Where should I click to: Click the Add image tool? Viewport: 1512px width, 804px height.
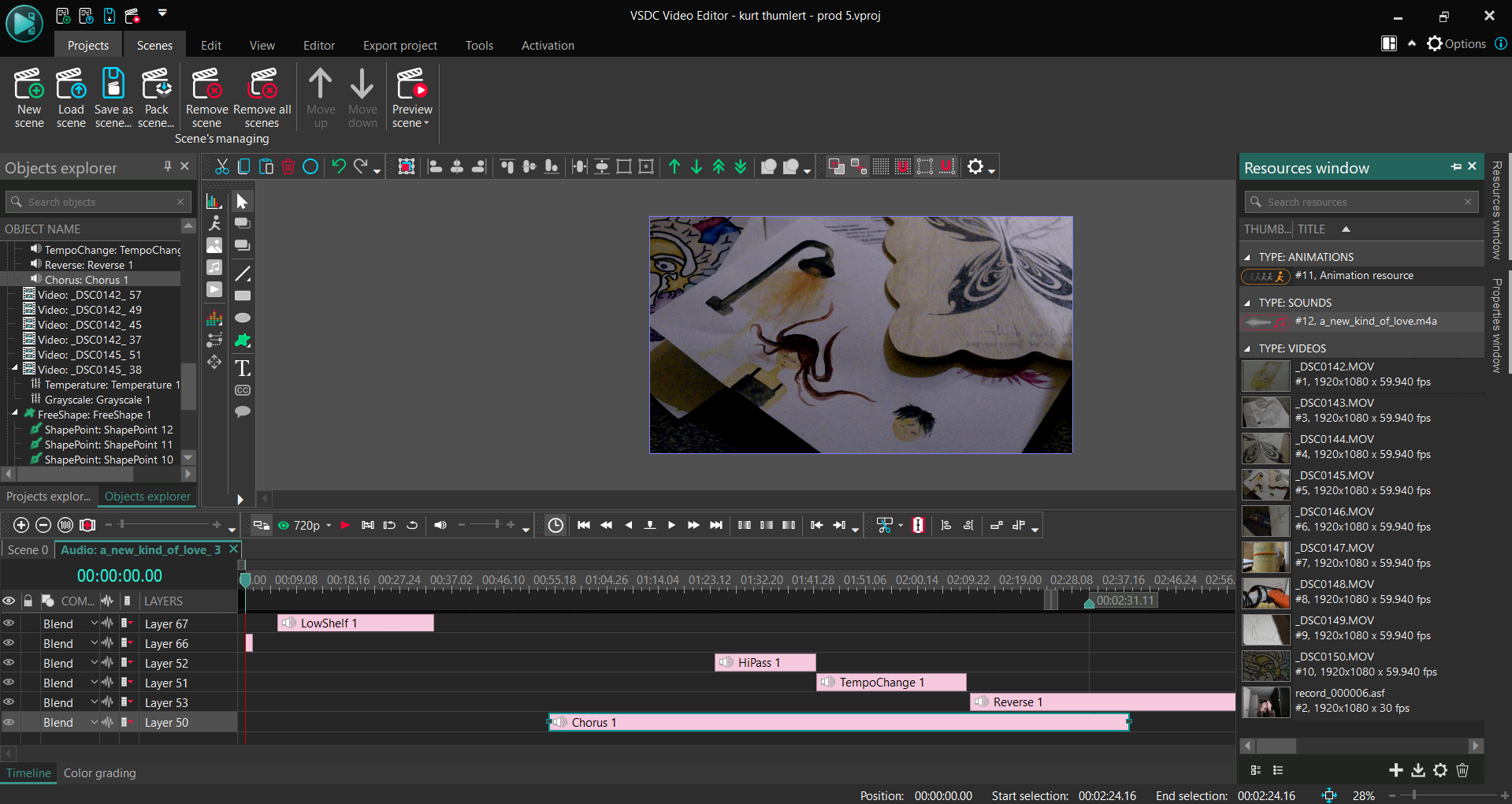tap(214, 245)
